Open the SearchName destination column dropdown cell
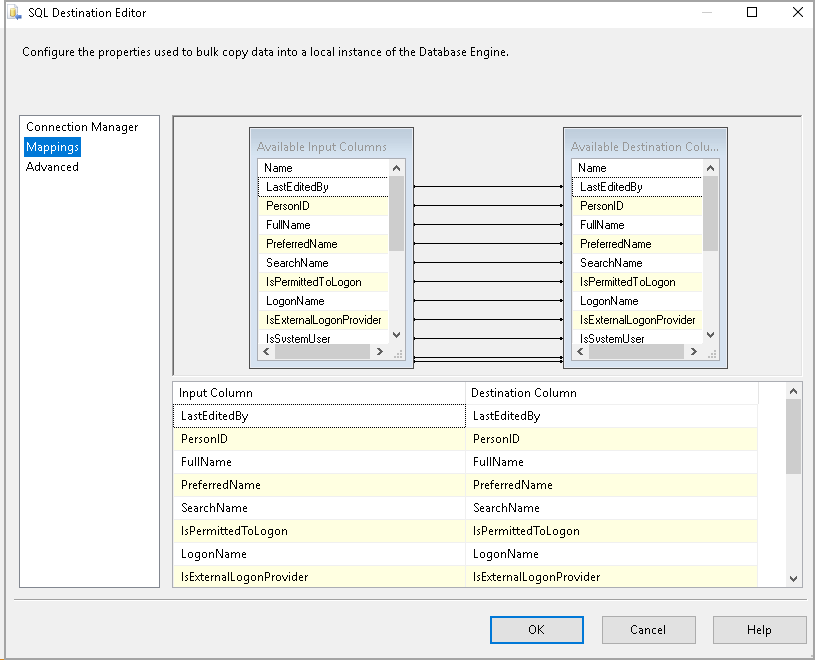Screen dimensions: 815x660 pyautogui.click(x=610, y=508)
